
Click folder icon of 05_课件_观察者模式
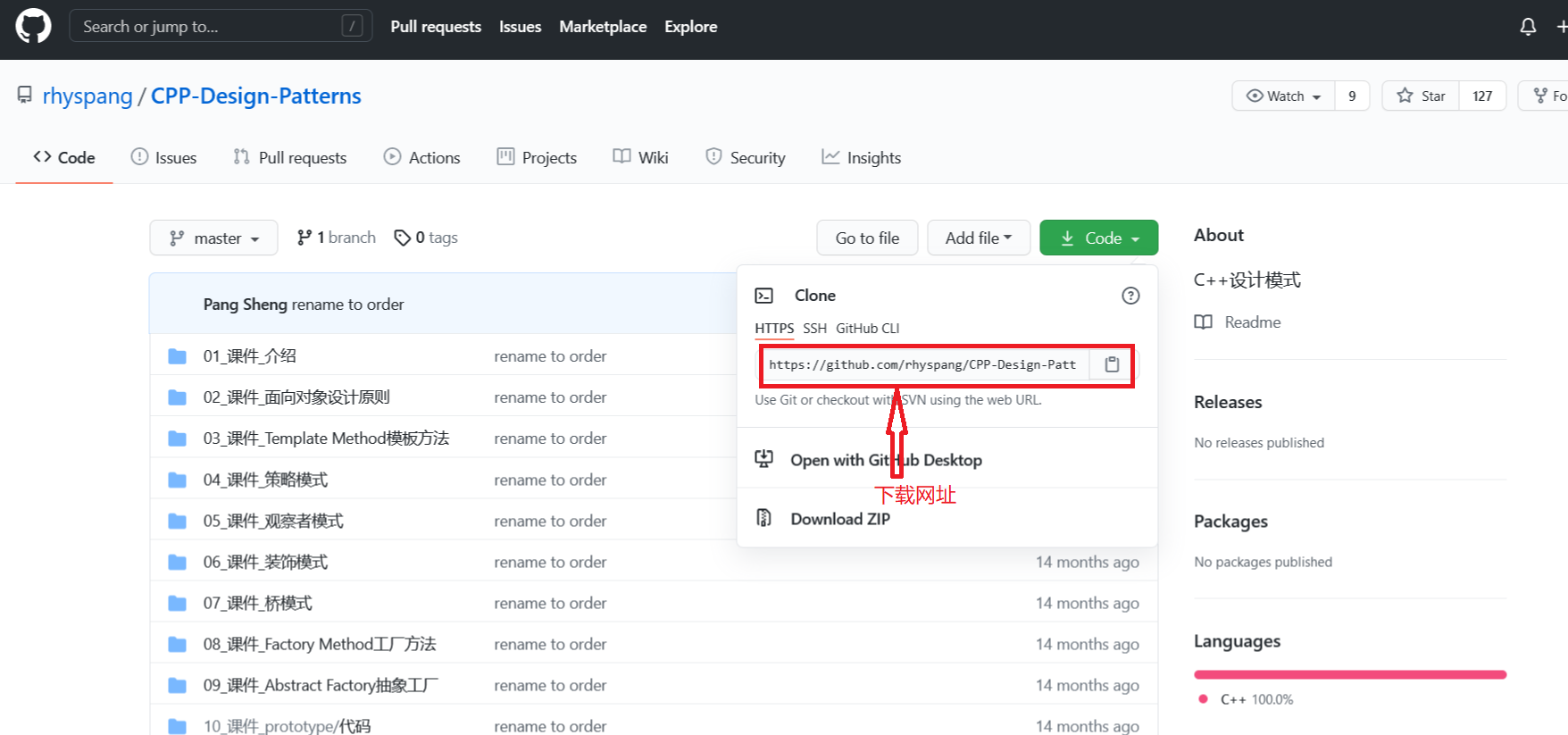point(178,521)
